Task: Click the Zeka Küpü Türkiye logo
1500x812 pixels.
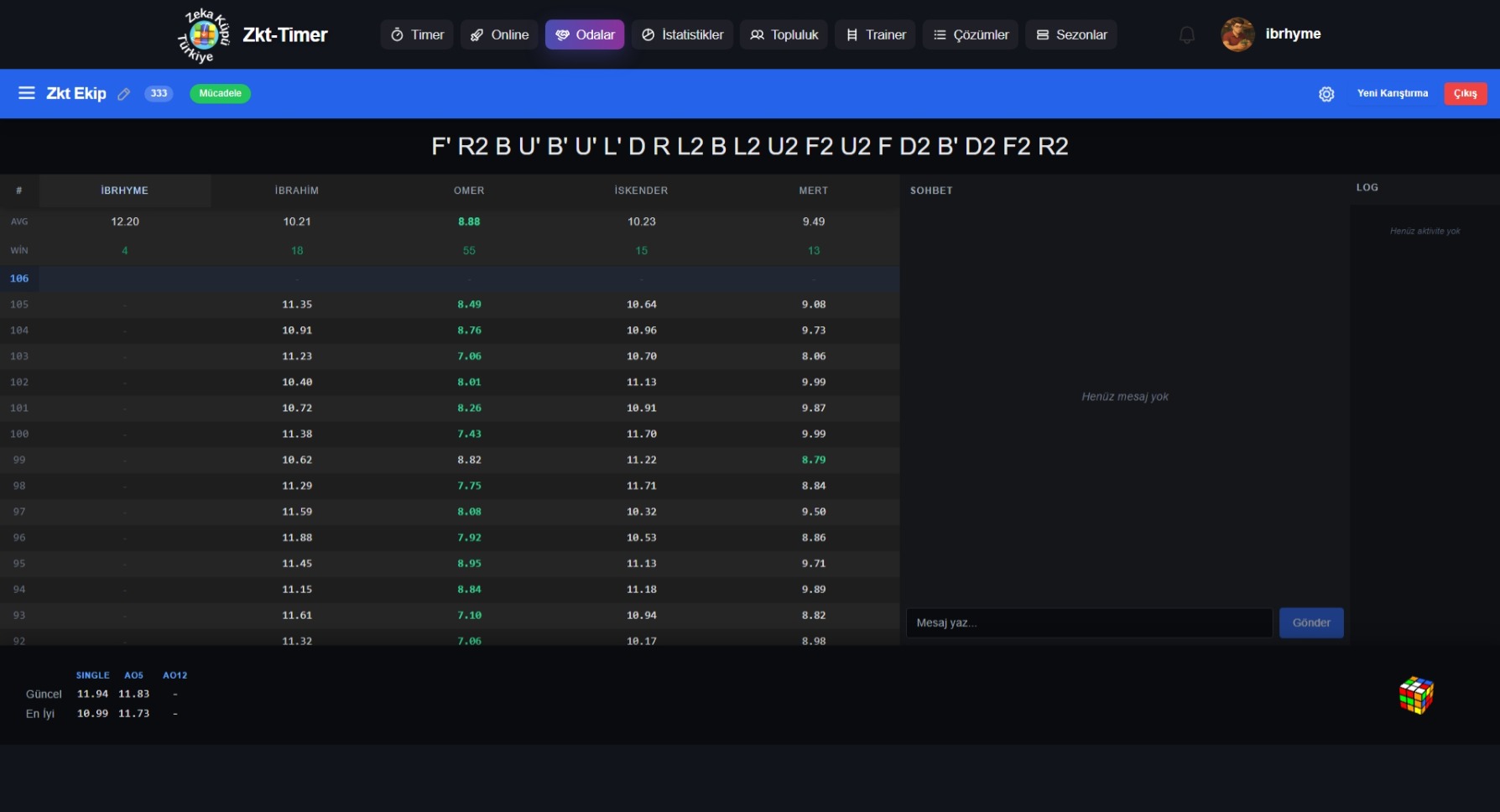Action: point(204,35)
